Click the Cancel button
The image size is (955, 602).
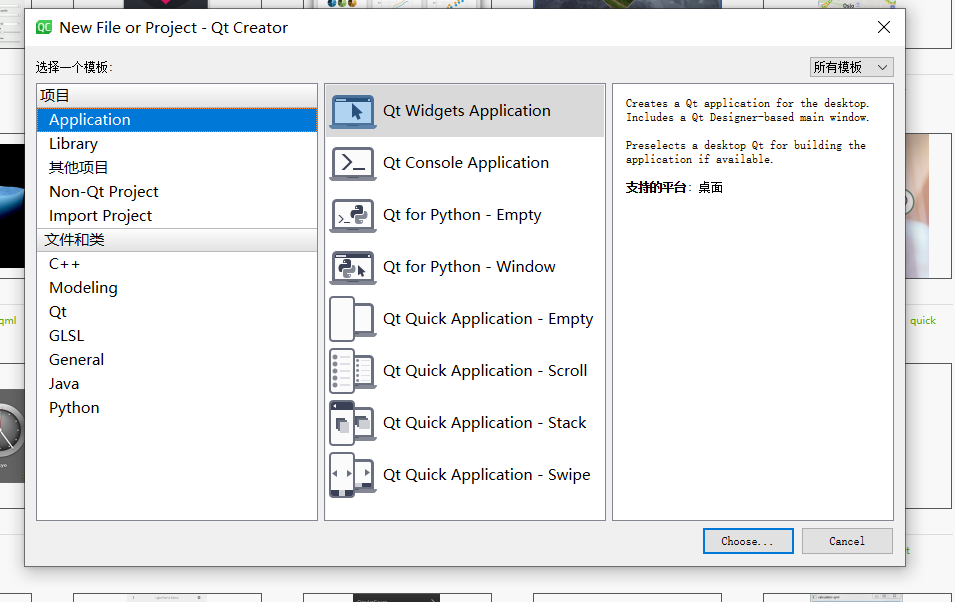point(847,541)
